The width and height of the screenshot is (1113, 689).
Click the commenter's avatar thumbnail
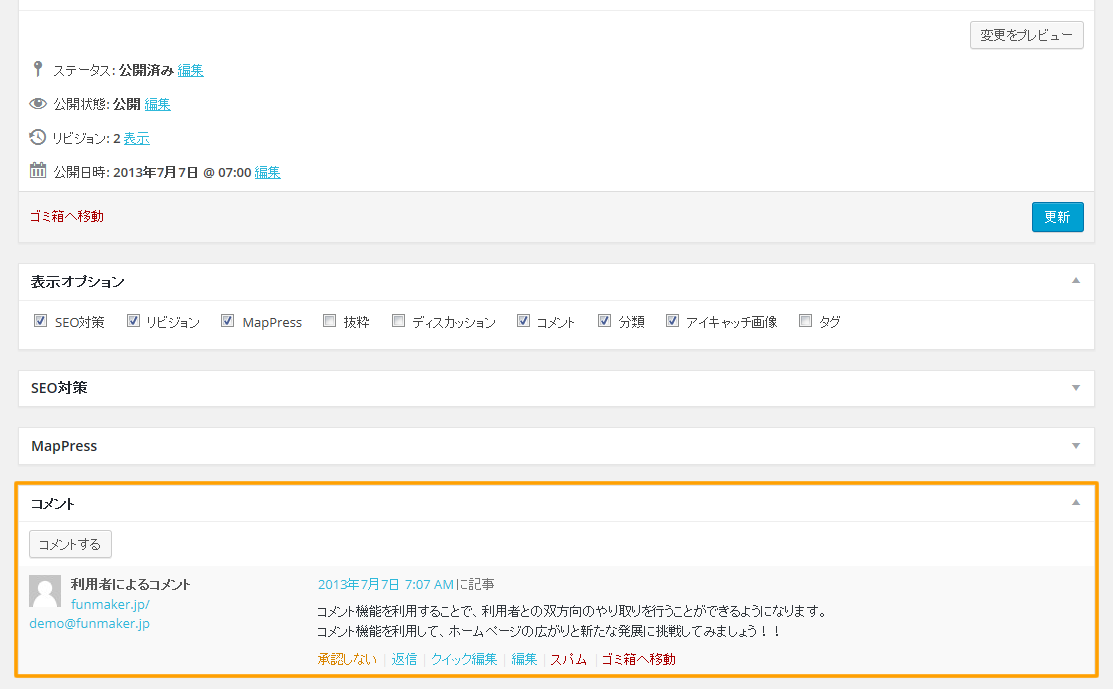click(x=45, y=591)
